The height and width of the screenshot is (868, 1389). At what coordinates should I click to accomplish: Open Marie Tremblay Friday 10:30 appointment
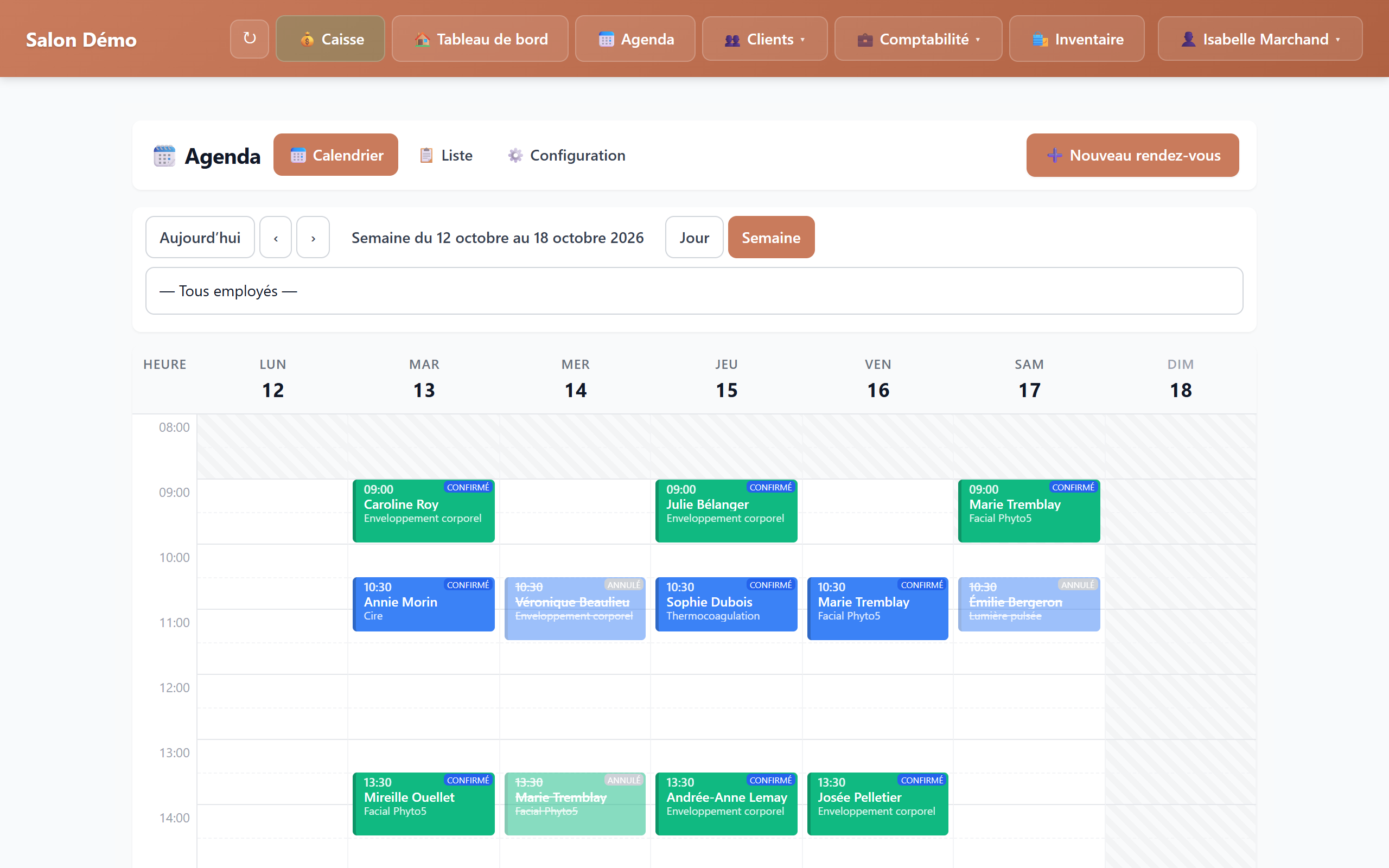pyautogui.click(x=877, y=609)
